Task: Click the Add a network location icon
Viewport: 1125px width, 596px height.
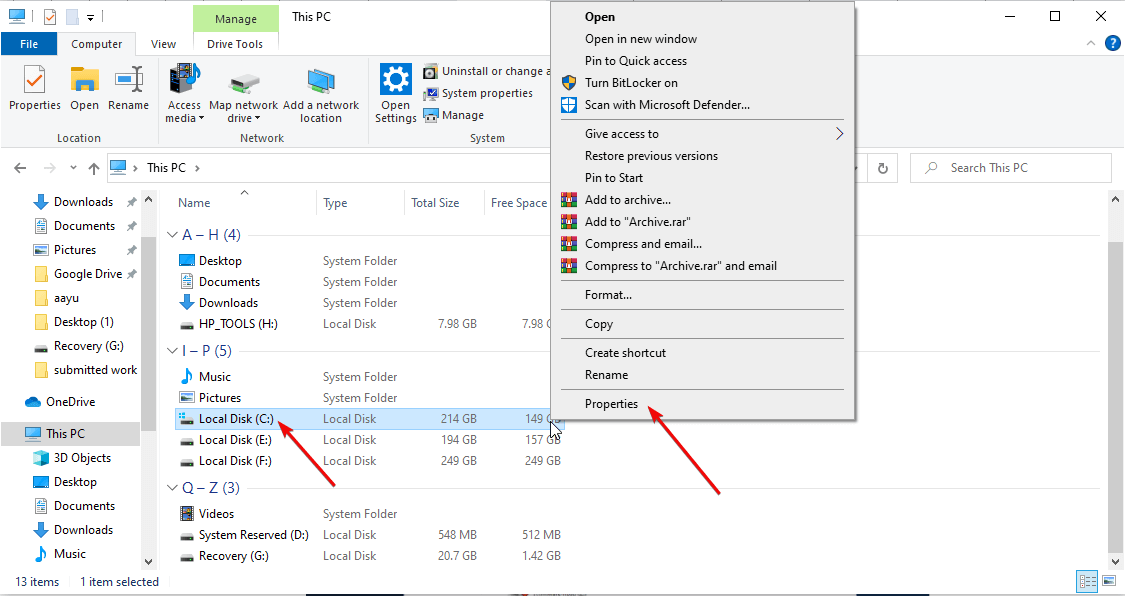Action: tap(321, 90)
